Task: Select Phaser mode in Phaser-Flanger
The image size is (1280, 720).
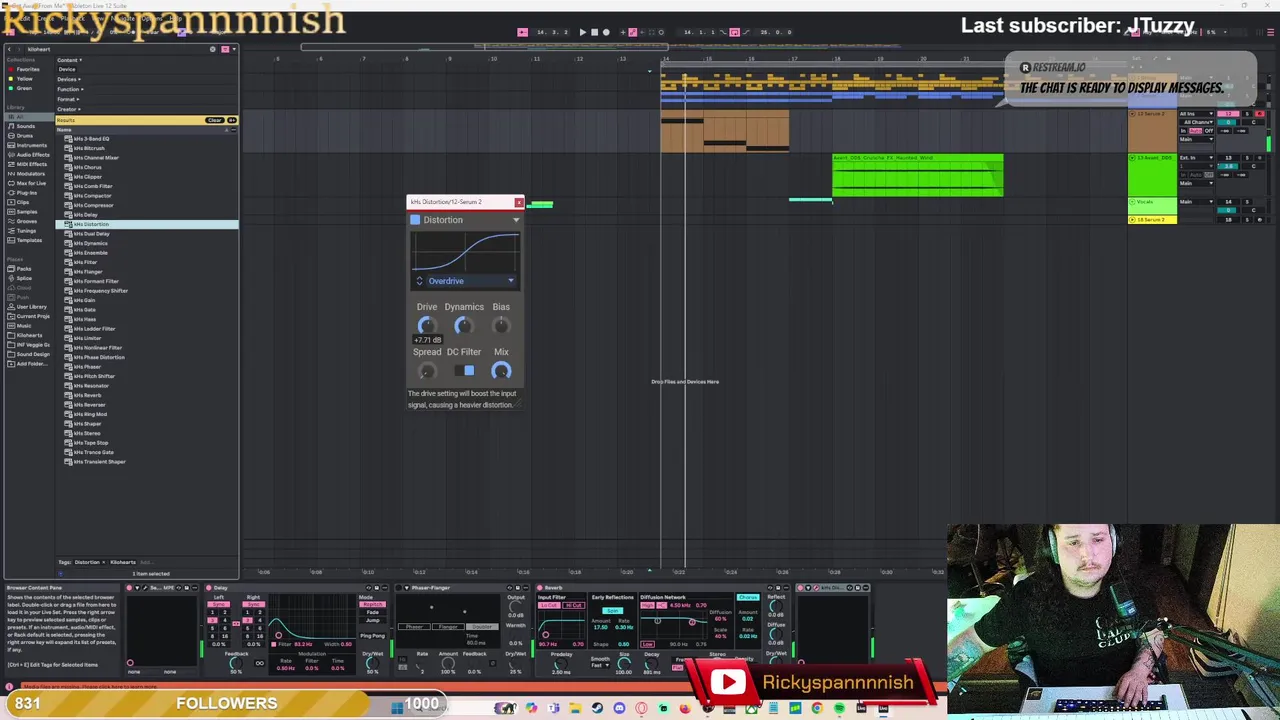Action: 414,627
